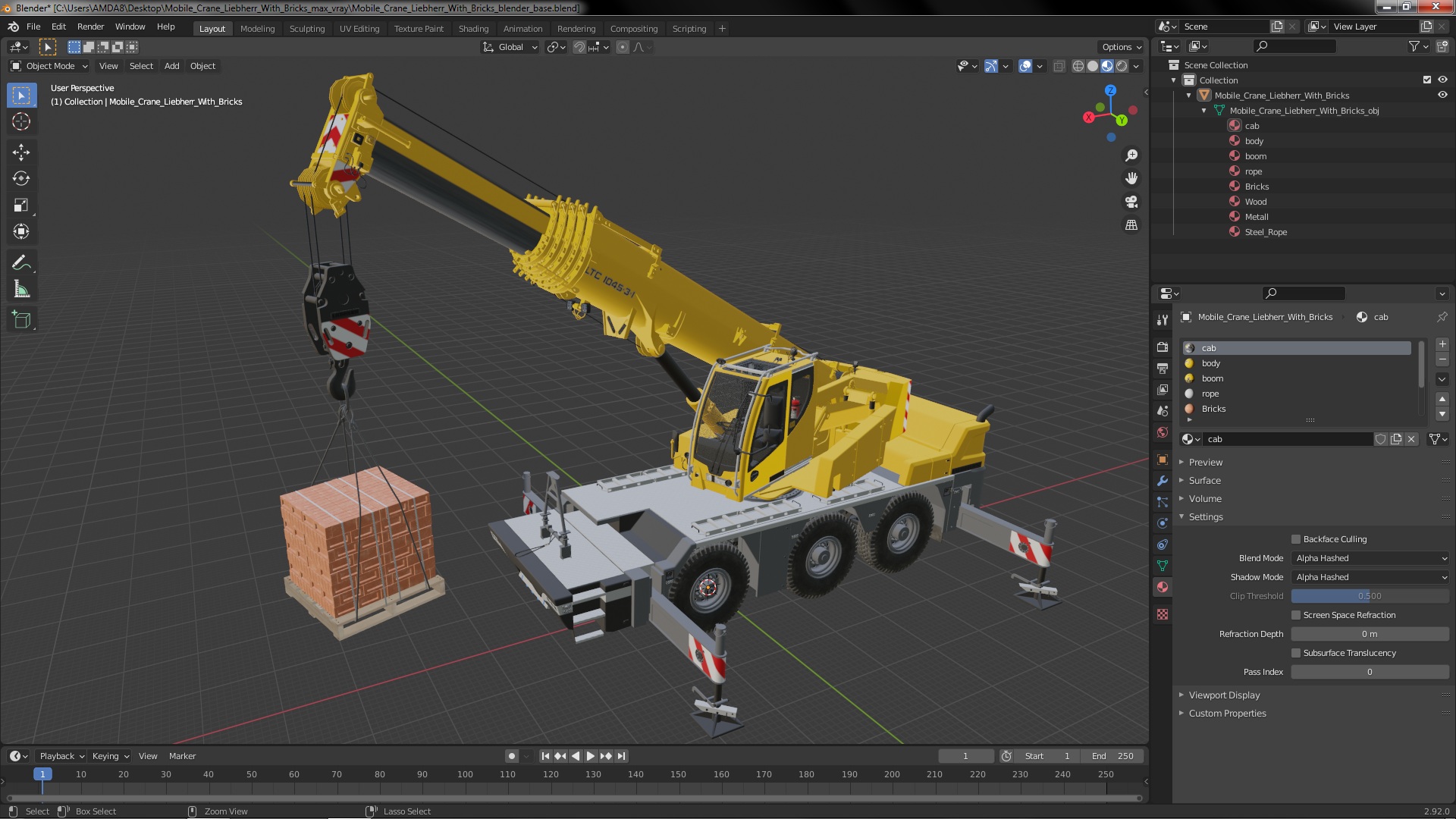Viewport: 1456px width, 819px height.
Task: Click the viewport pan hand icon
Action: (x=1131, y=178)
